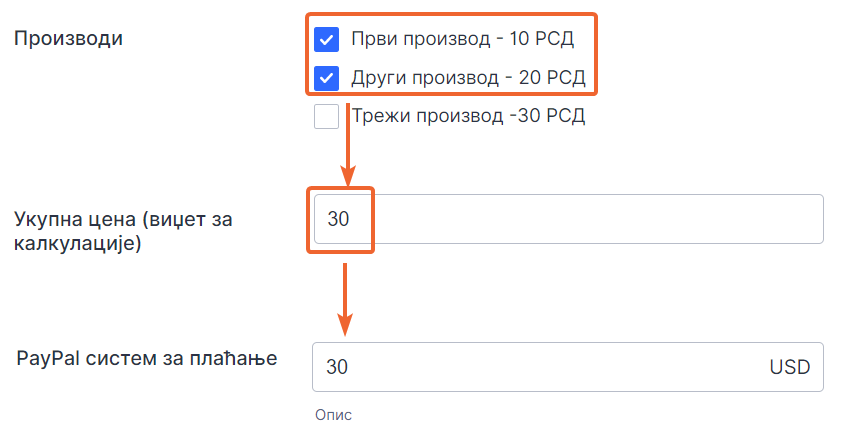Click the "Први производ - 10 РСД" label text

pos(462,39)
